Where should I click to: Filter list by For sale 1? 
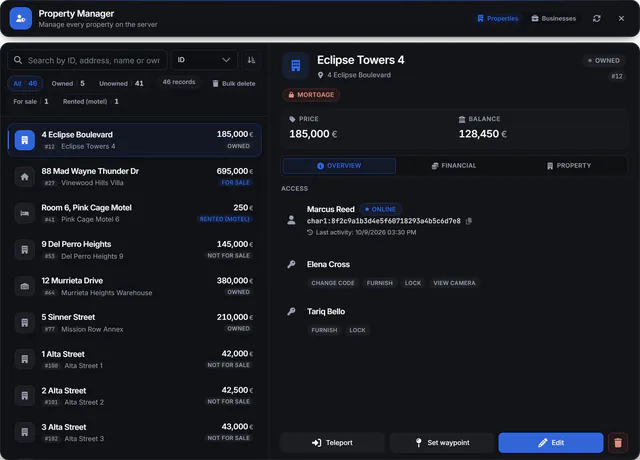pyautogui.click(x=31, y=102)
